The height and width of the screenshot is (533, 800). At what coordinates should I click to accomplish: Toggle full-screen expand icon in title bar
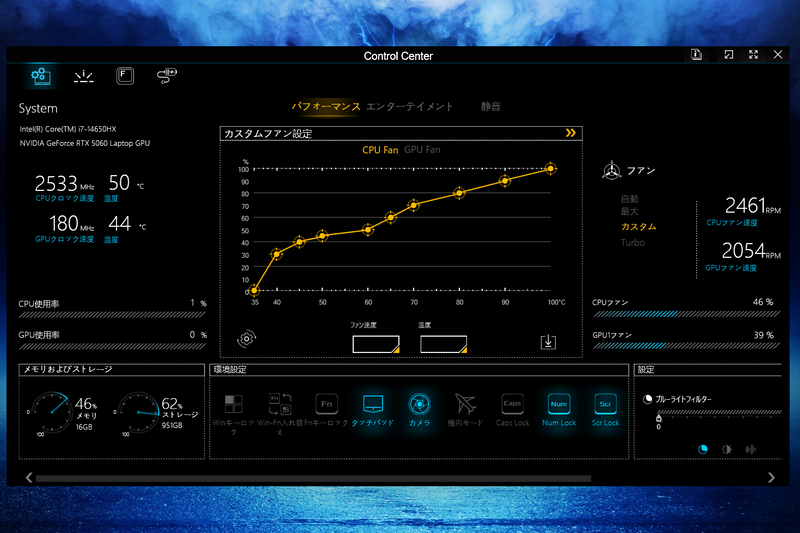click(x=753, y=55)
